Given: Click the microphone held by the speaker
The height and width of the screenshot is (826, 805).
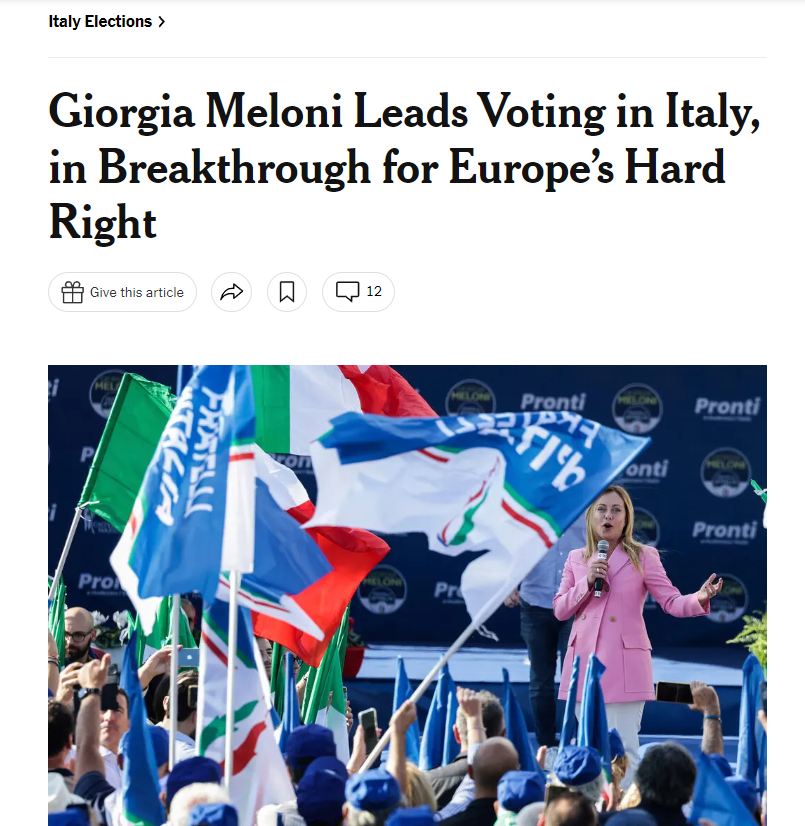Looking at the screenshot, I should pyautogui.click(x=601, y=562).
